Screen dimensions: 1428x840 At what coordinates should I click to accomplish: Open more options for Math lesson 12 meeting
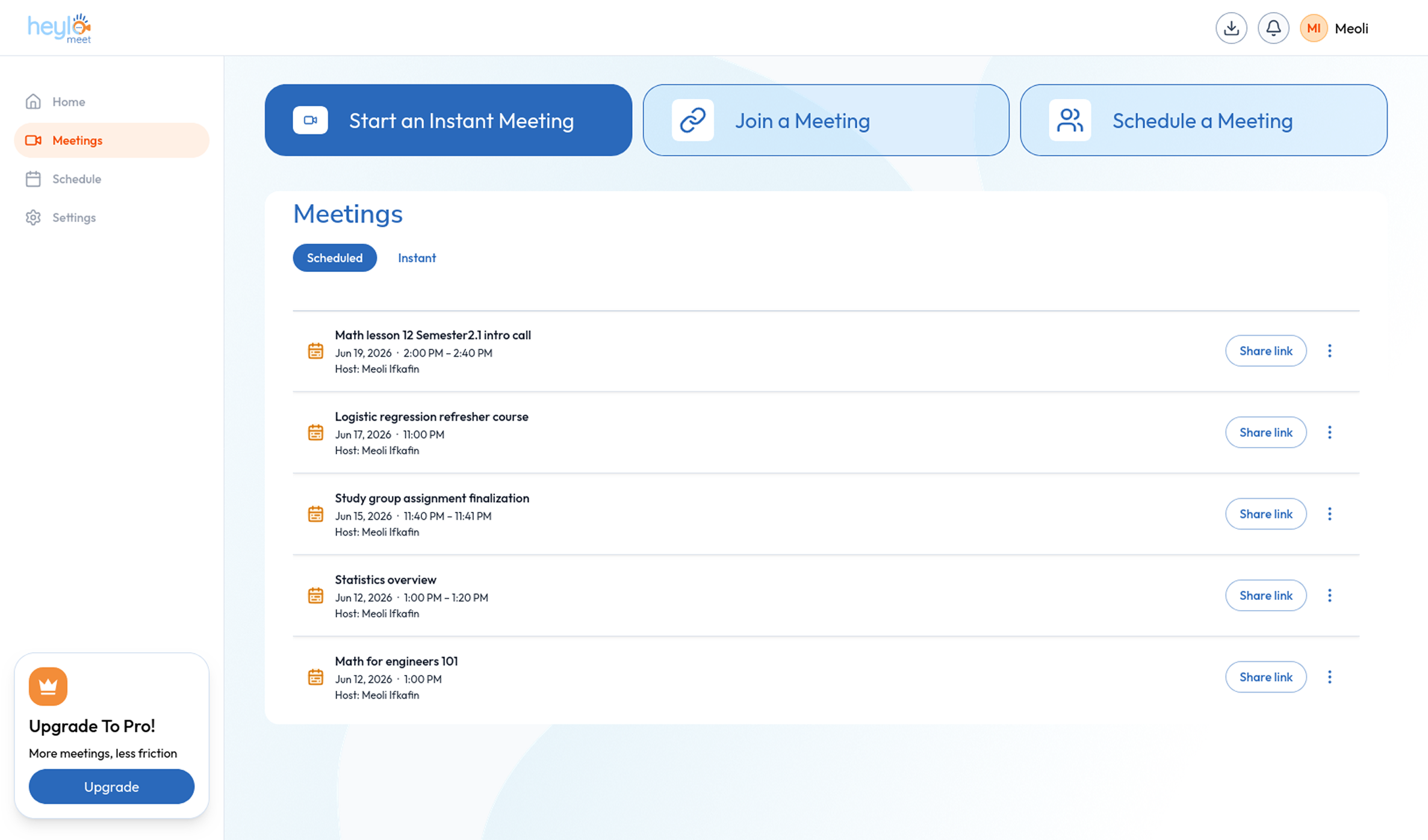[1330, 351]
